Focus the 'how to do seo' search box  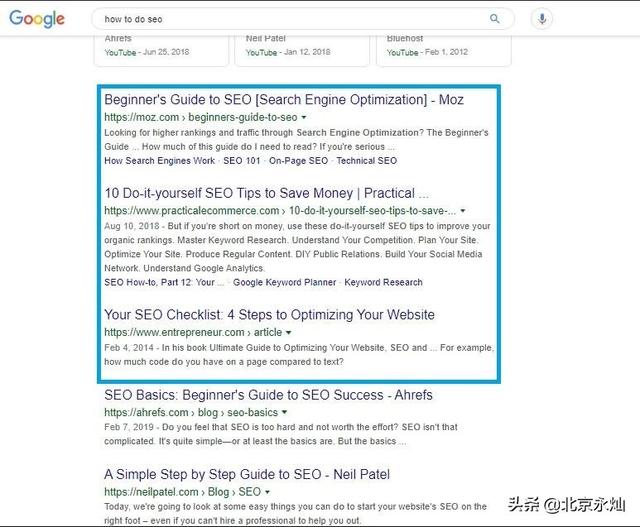pos(302,19)
